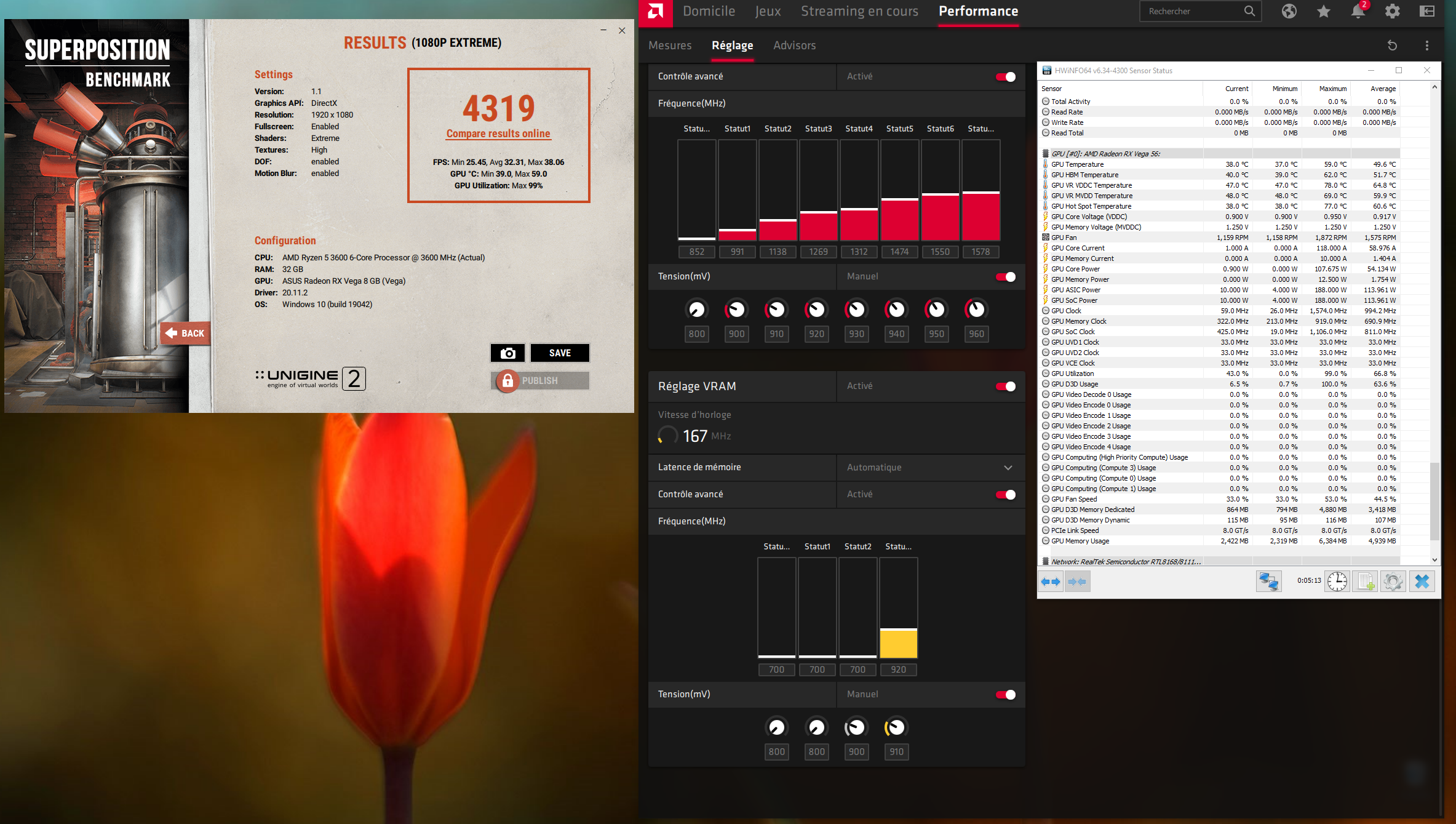Toggle GPU Contrôle avancé switch off
This screenshot has height=824, width=1456.
point(1006,77)
